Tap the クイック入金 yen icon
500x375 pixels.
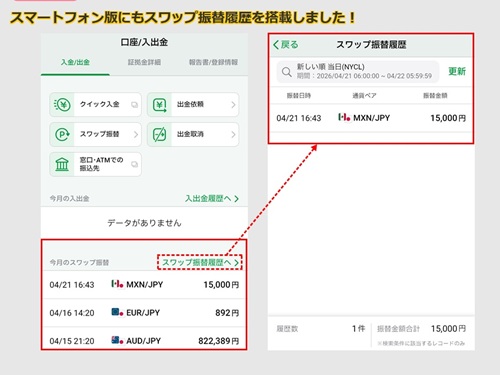tap(62, 105)
